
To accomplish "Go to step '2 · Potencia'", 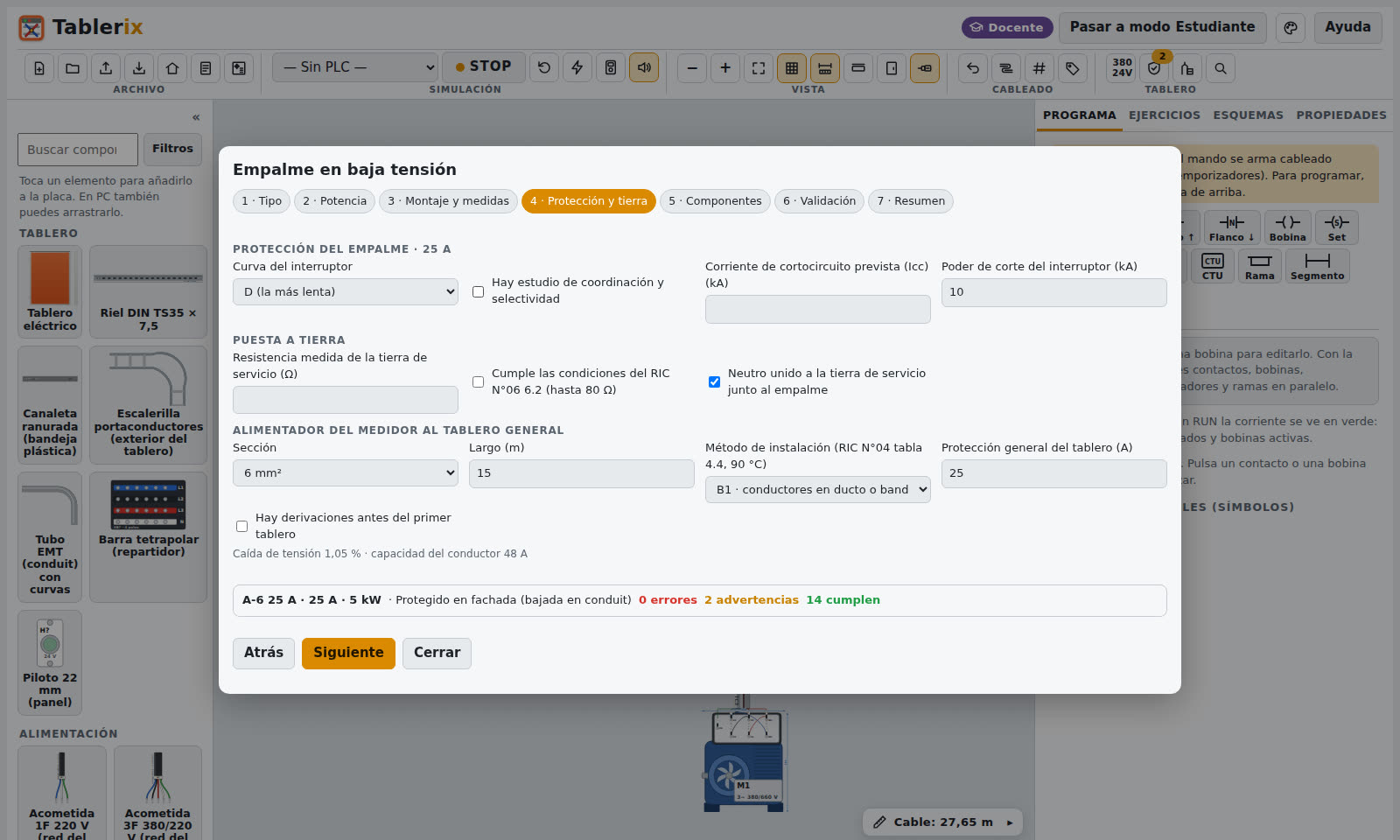I will pyautogui.click(x=335, y=201).
